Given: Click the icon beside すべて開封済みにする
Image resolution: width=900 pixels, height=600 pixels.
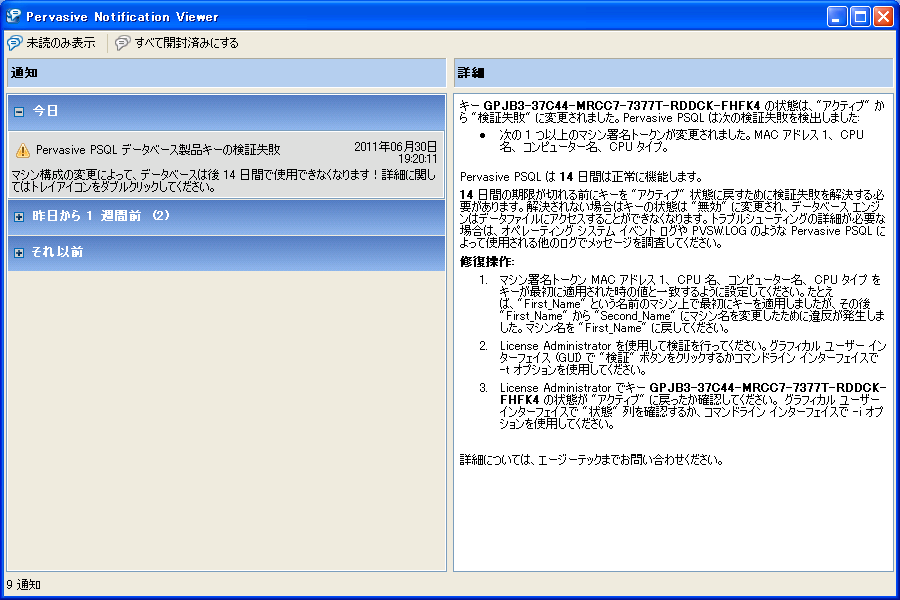Looking at the screenshot, I should pos(123,43).
